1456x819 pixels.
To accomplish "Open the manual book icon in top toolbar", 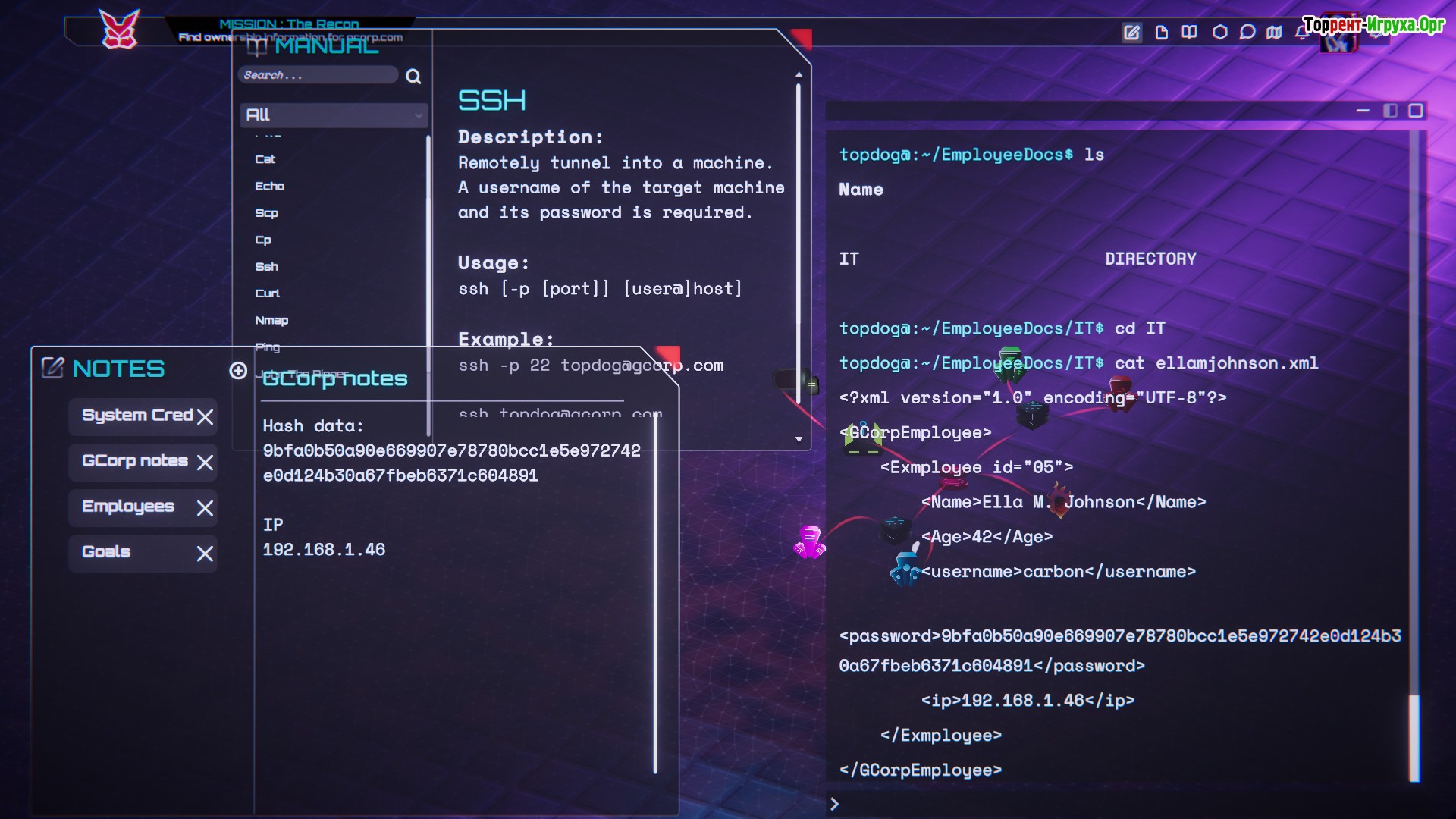I will click(x=1189, y=32).
